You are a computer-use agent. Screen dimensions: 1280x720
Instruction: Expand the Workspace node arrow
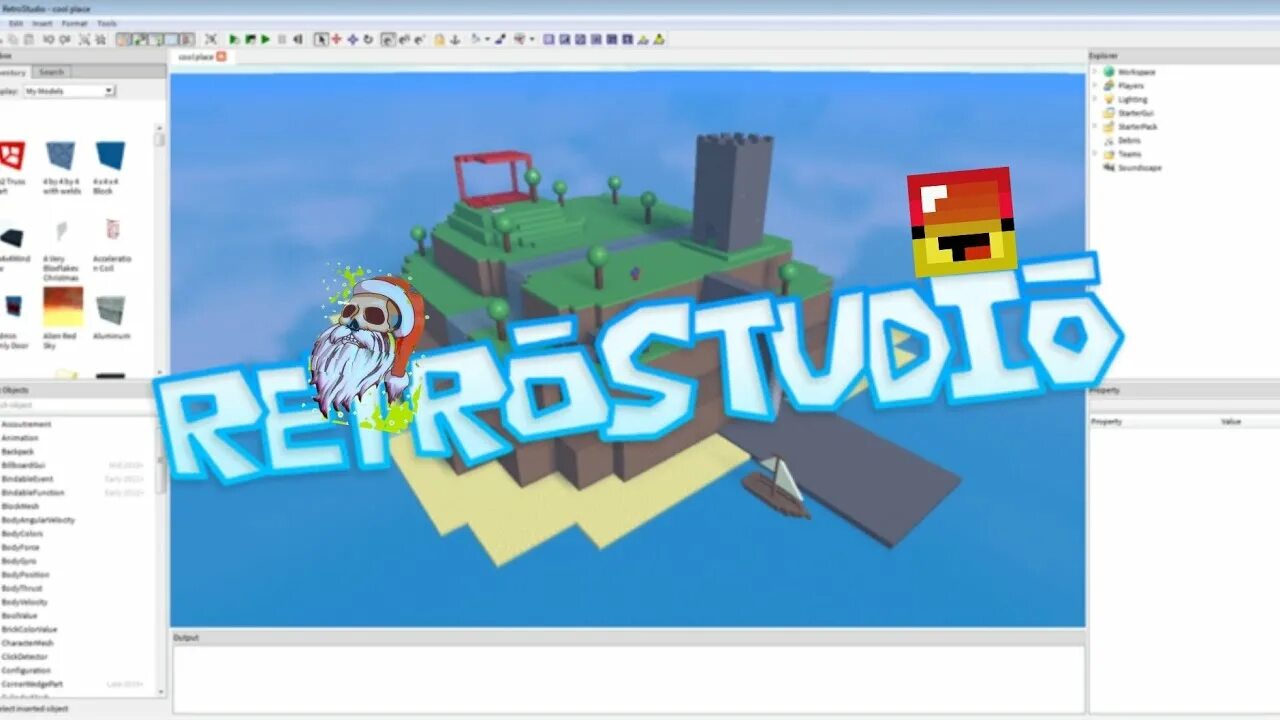(x=1095, y=72)
